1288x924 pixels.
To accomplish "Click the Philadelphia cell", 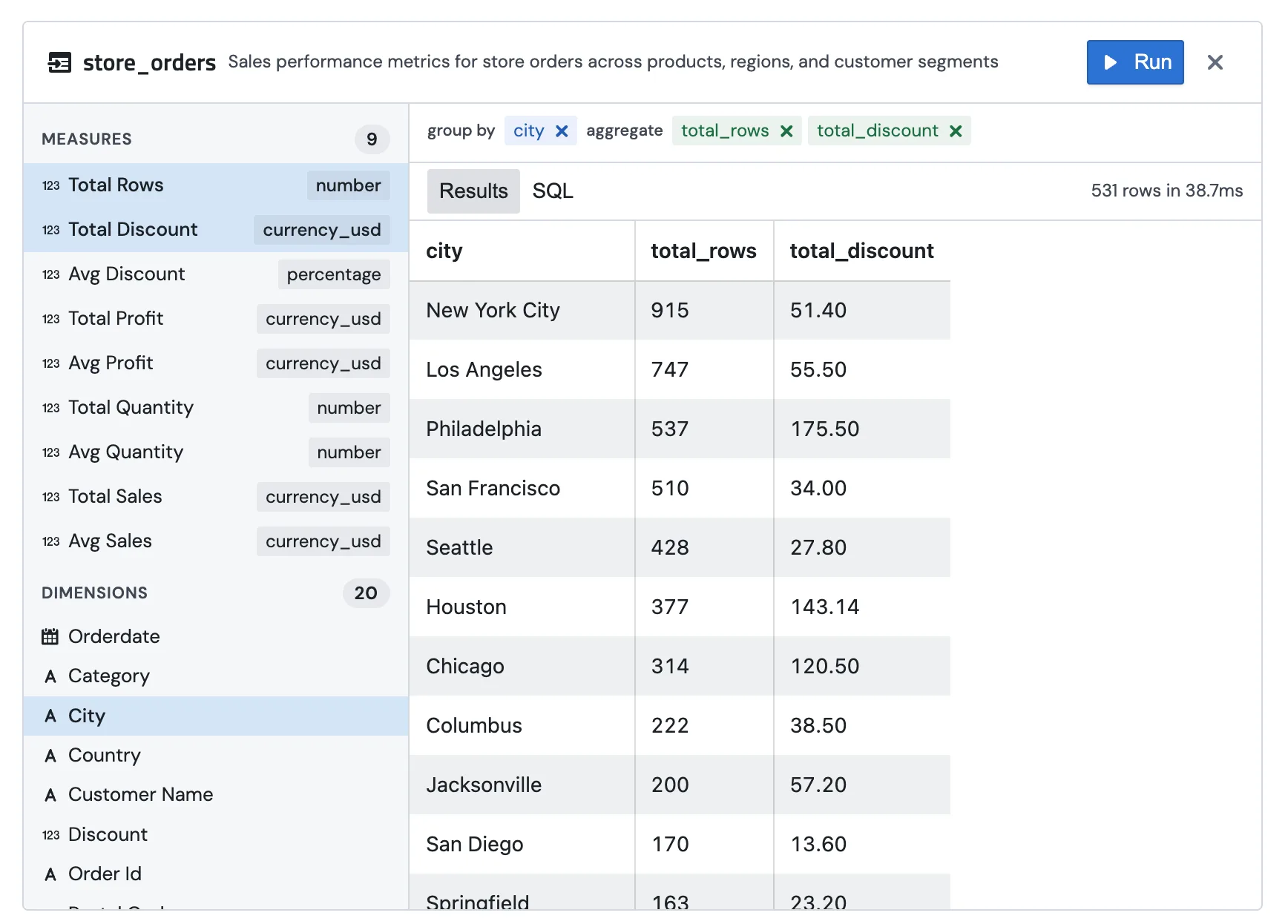I will tap(522, 429).
